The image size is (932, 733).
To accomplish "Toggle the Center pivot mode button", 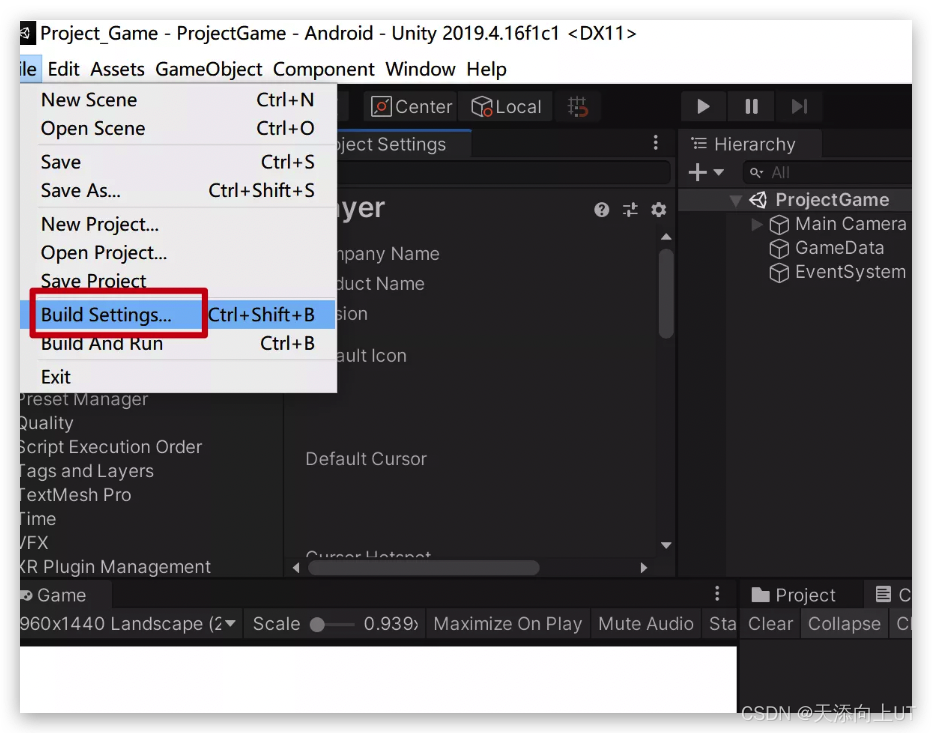I will click(x=411, y=106).
